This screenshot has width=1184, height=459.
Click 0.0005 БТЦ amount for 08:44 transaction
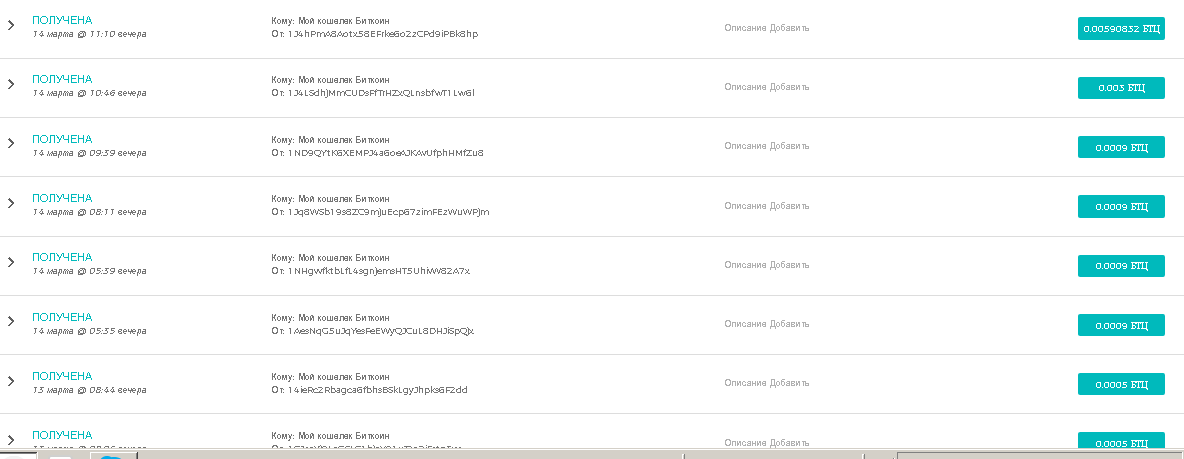tap(1121, 385)
